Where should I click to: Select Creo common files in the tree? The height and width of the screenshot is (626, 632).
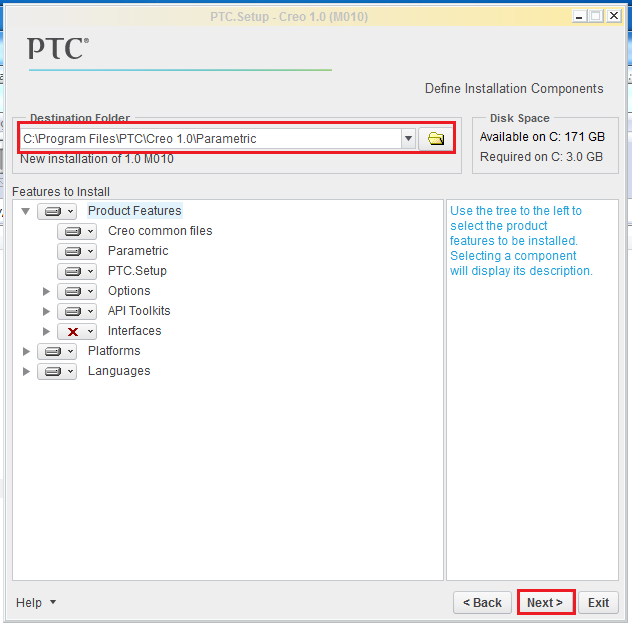click(160, 231)
